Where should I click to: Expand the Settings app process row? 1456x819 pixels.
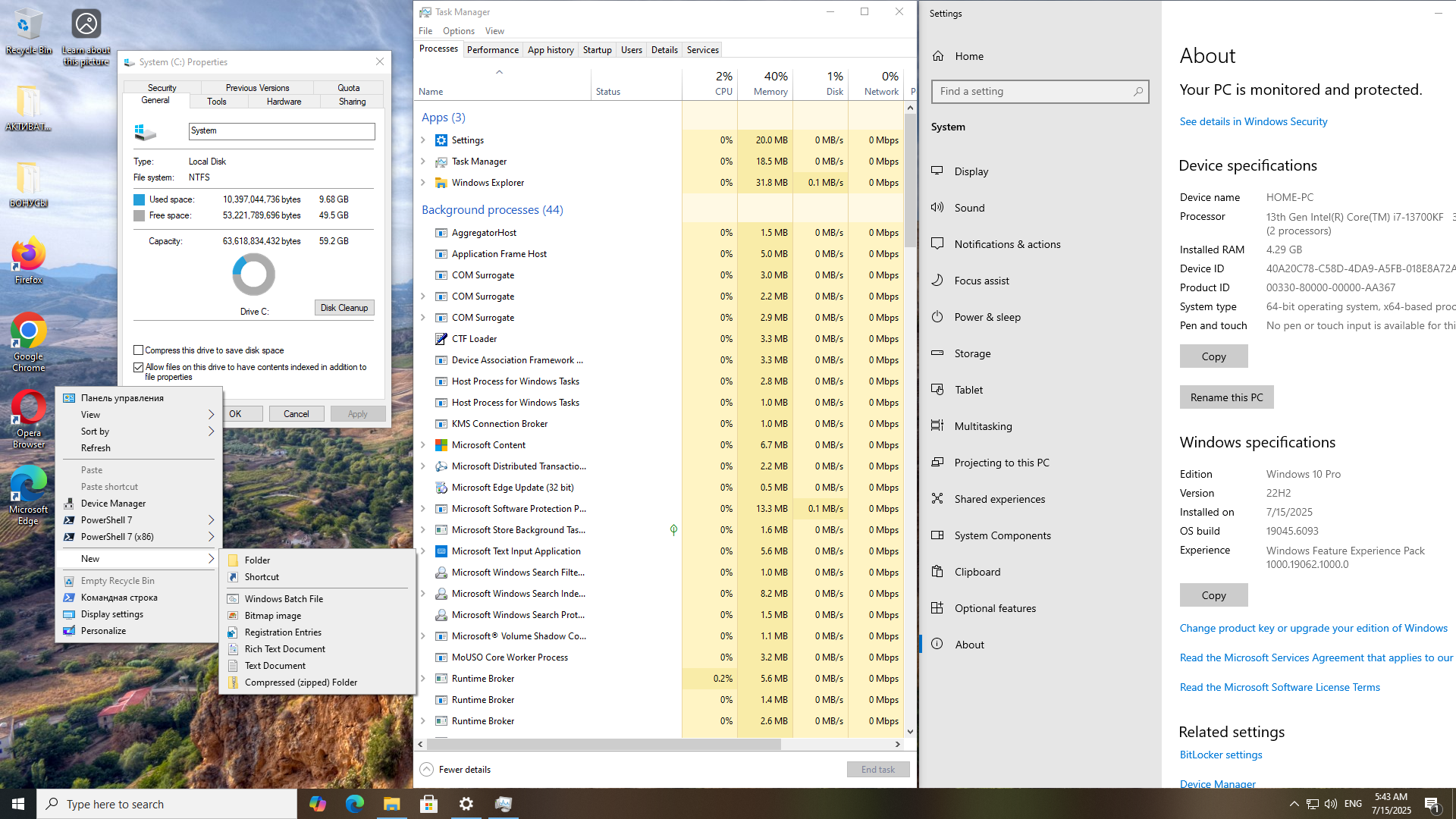click(x=423, y=140)
